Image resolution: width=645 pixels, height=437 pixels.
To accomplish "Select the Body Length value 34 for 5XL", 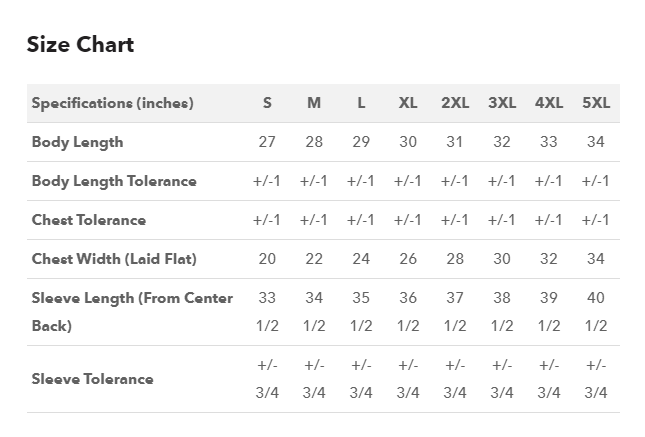I will coord(596,142).
